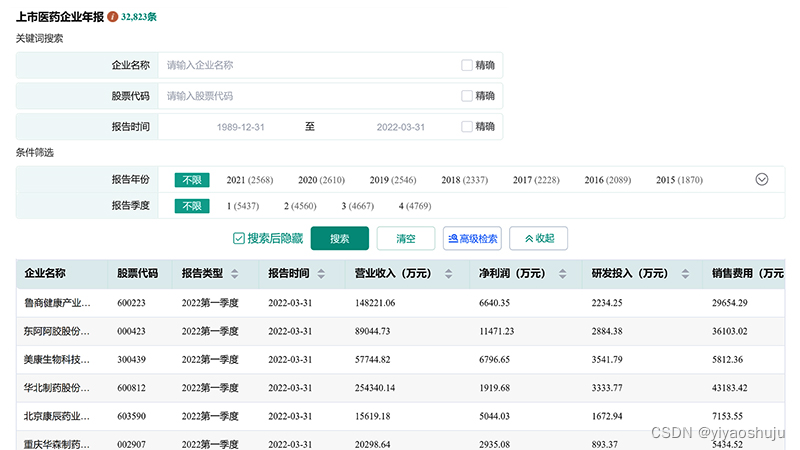
Task: Open company row 鲁商健康产业…
Action: point(57,303)
